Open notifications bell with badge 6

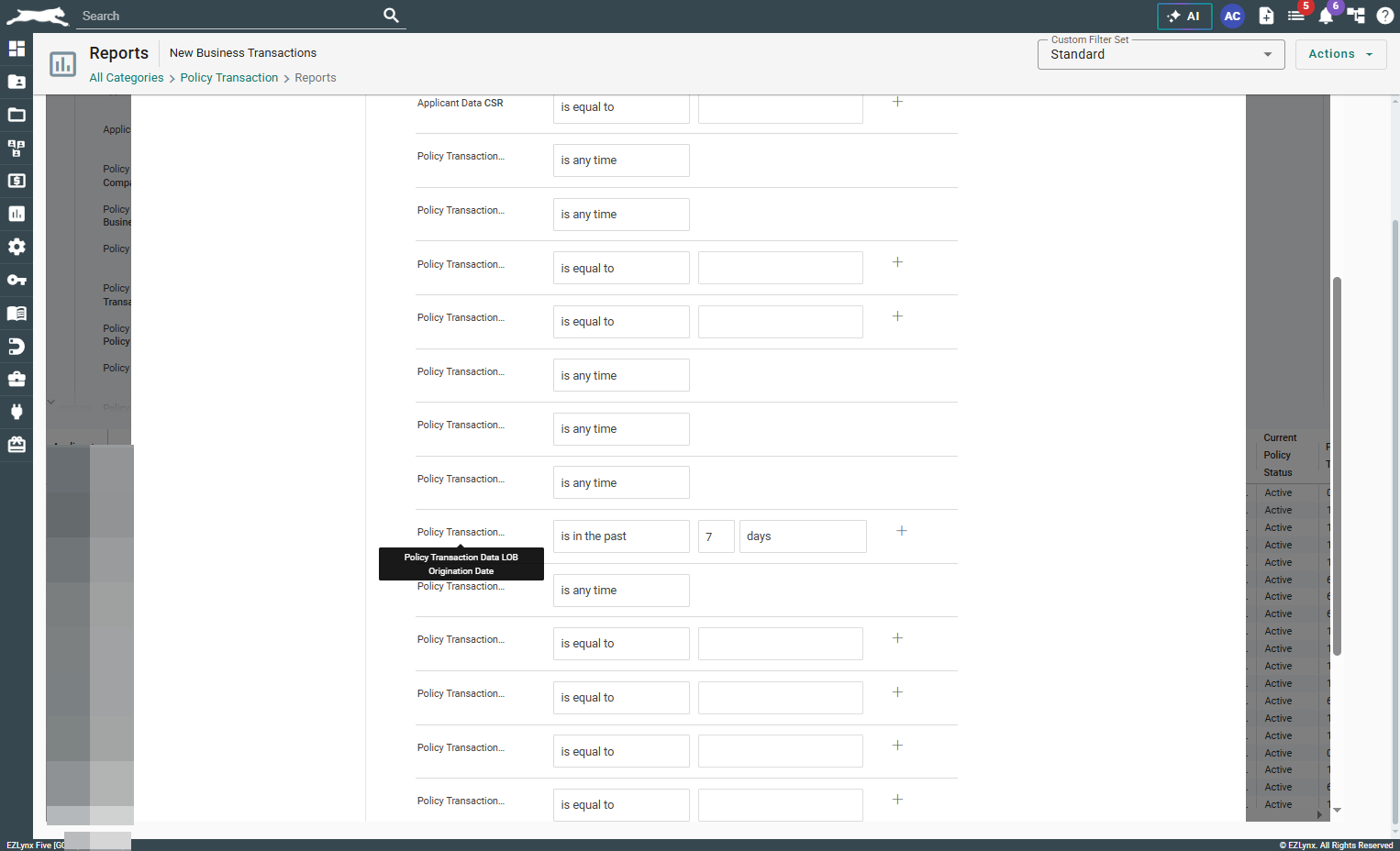pos(1326,16)
